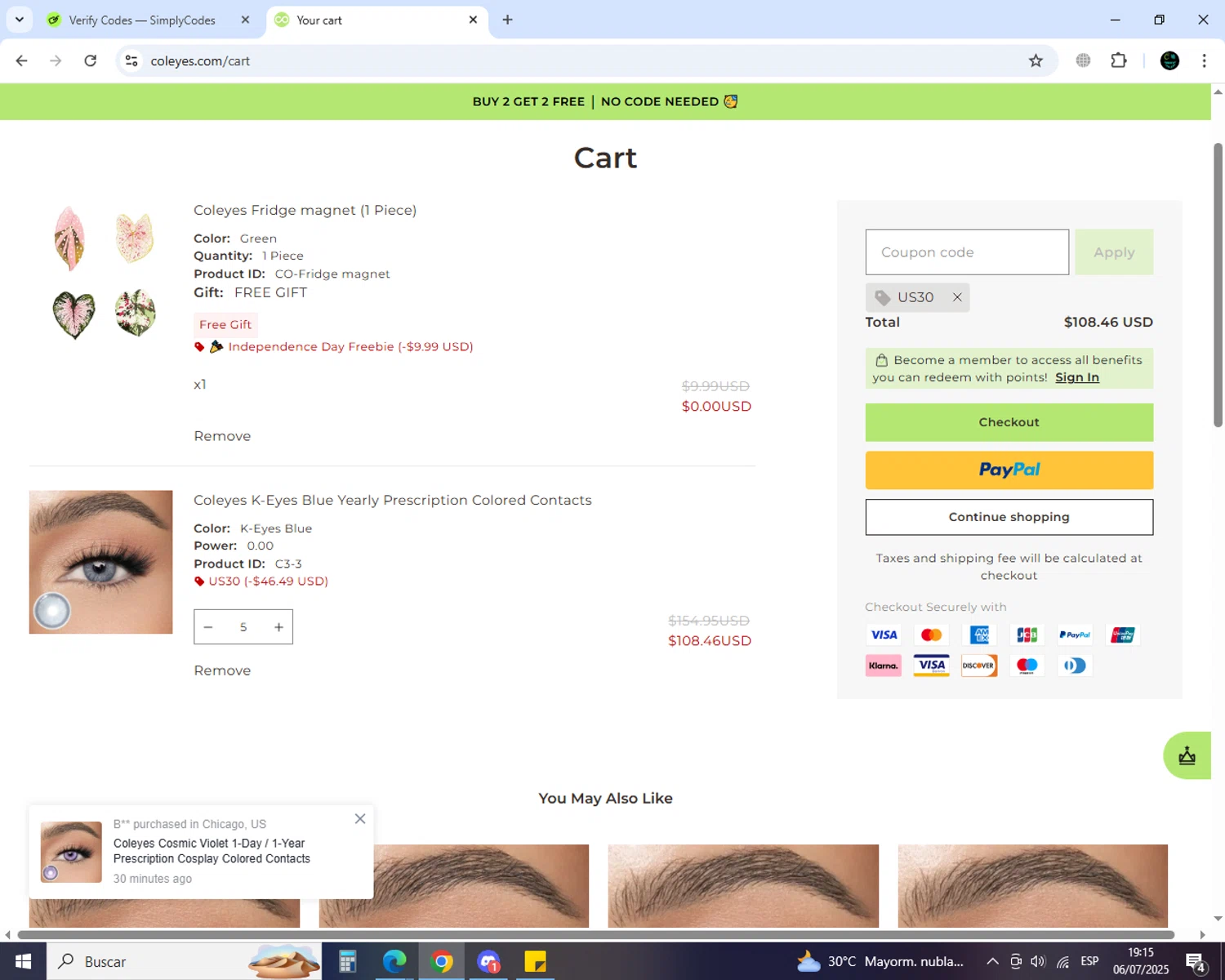Close the Your cart tab
This screenshot has height=980, width=1225.
coord(473,20)
